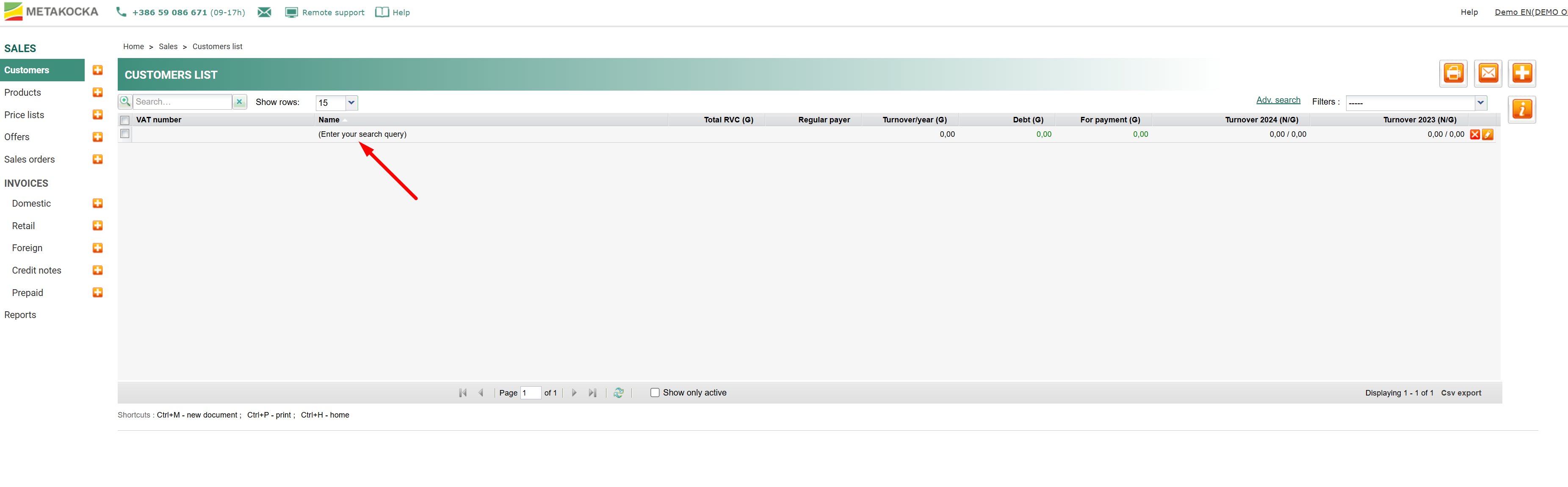Open the orange info icon panel
This screenshot has height=487, width=1568.
(1522, 110)
